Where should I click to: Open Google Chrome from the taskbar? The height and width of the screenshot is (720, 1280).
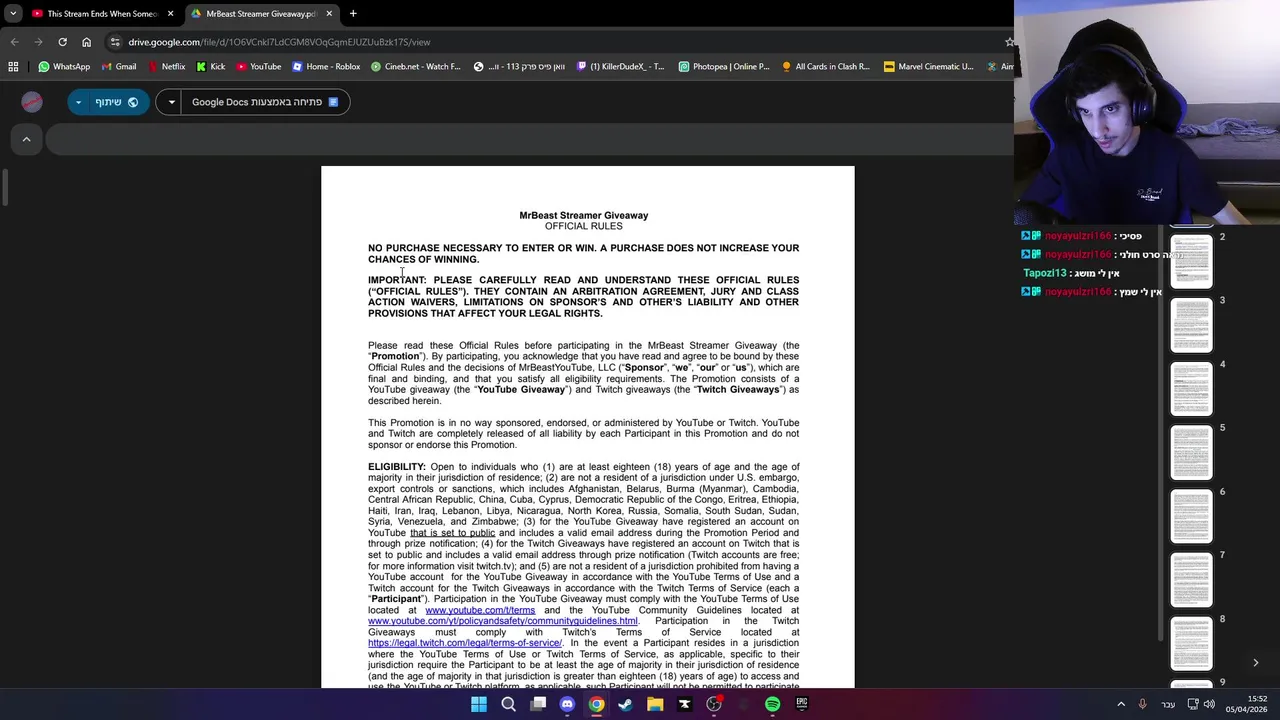click(x=596, y=704)
